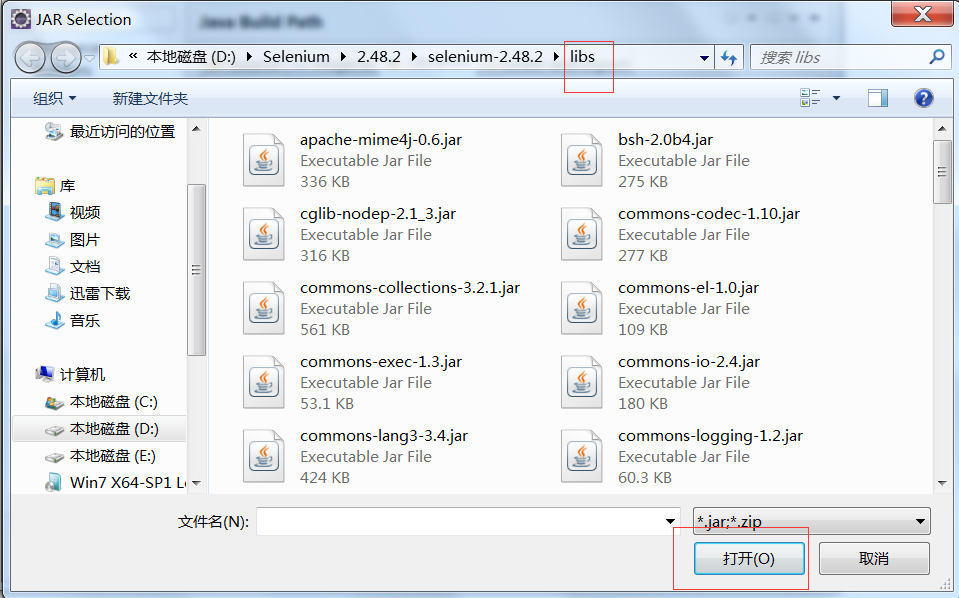
Task: Click the 2.48.2 breadcrumb segment
Action: (379, 57)
